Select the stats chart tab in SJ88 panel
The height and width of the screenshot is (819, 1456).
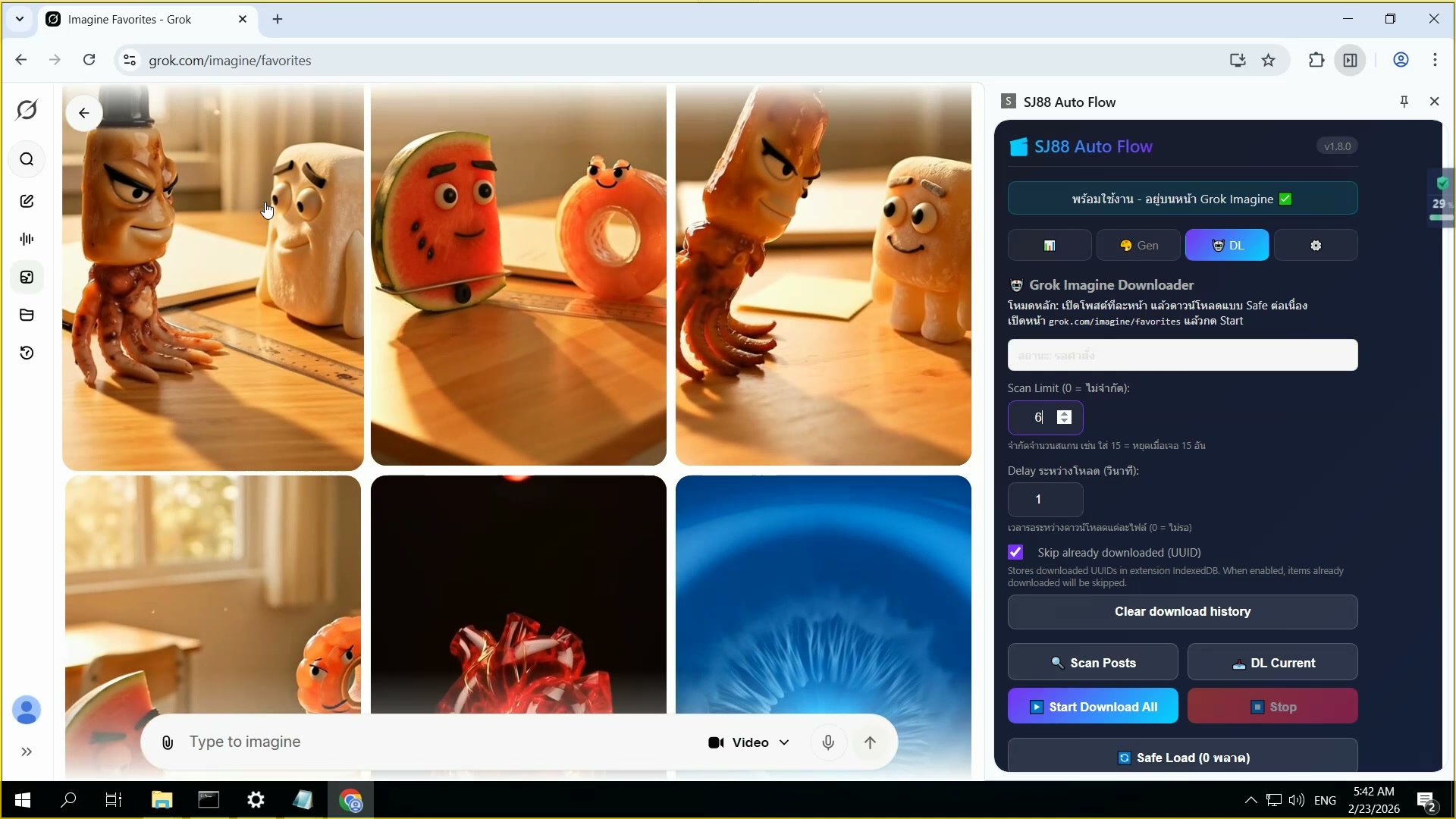tap(1050, 245)
